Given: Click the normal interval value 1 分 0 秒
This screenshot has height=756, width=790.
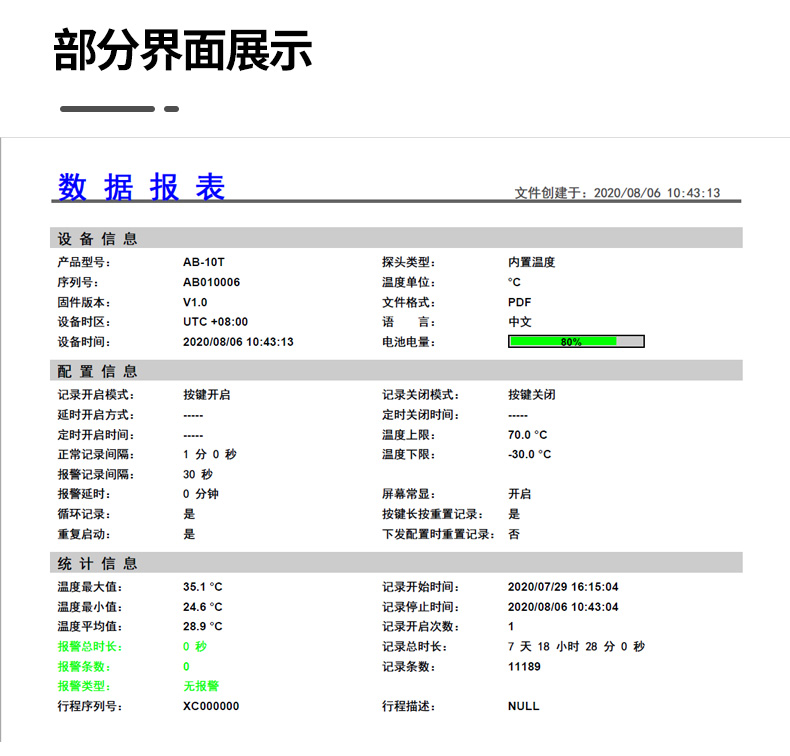Looking at the screenshot, I should click(x=210, y=454).
